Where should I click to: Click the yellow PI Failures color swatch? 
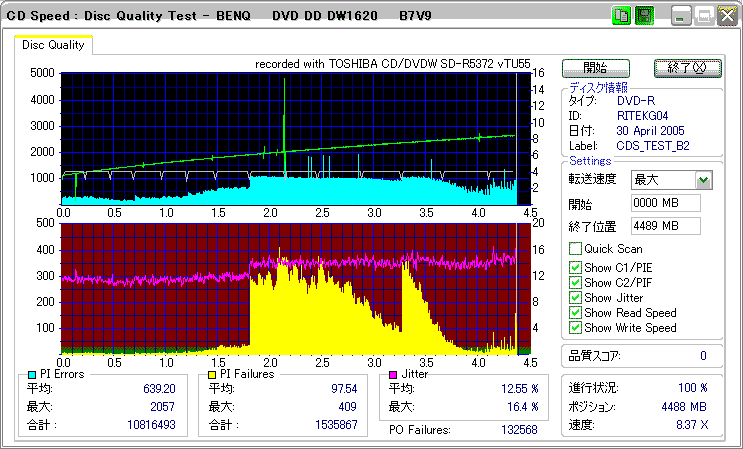(212, 375)
